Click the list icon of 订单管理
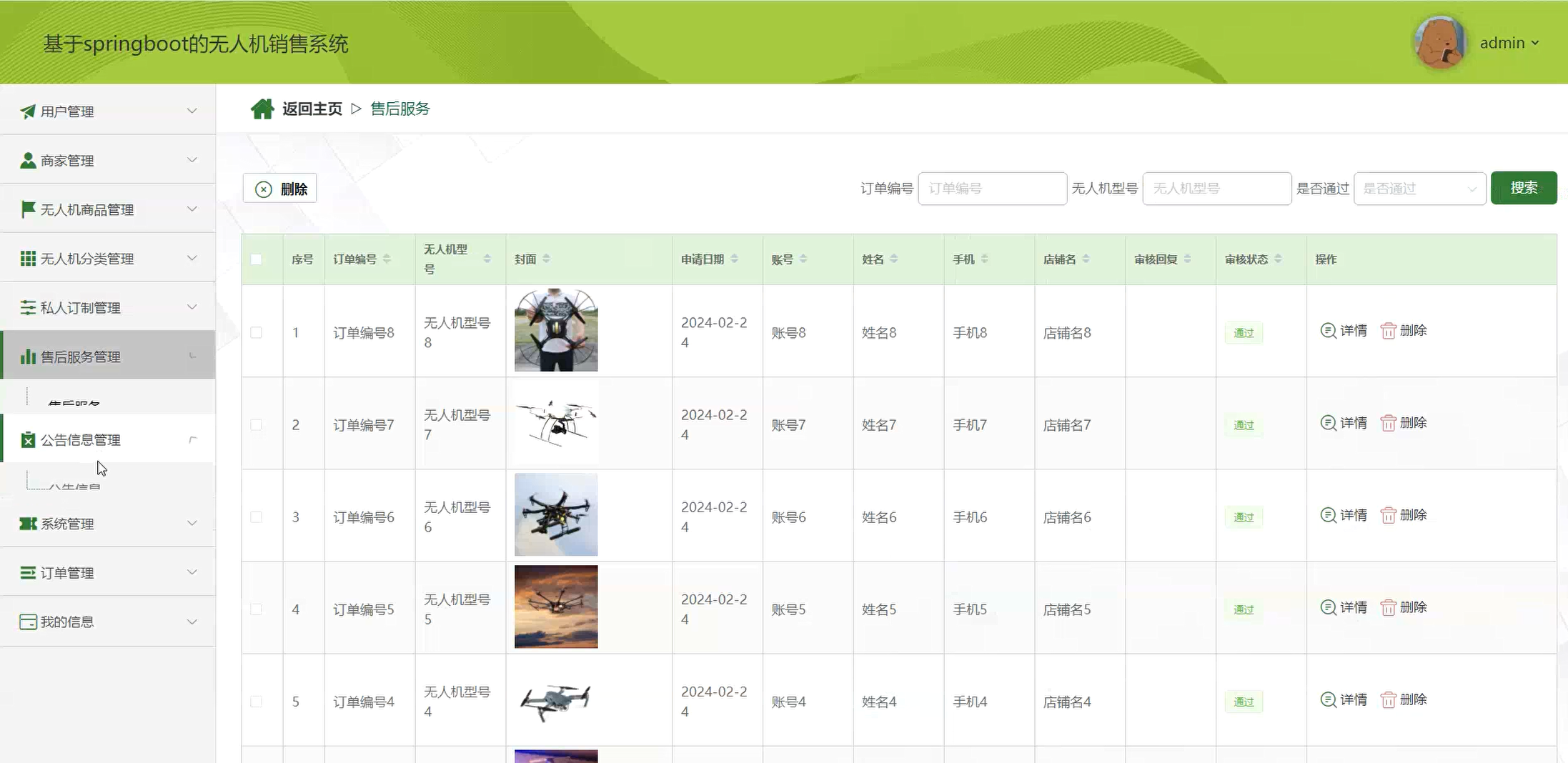The width and height of the screenshot is (1568, 763). 28,572
